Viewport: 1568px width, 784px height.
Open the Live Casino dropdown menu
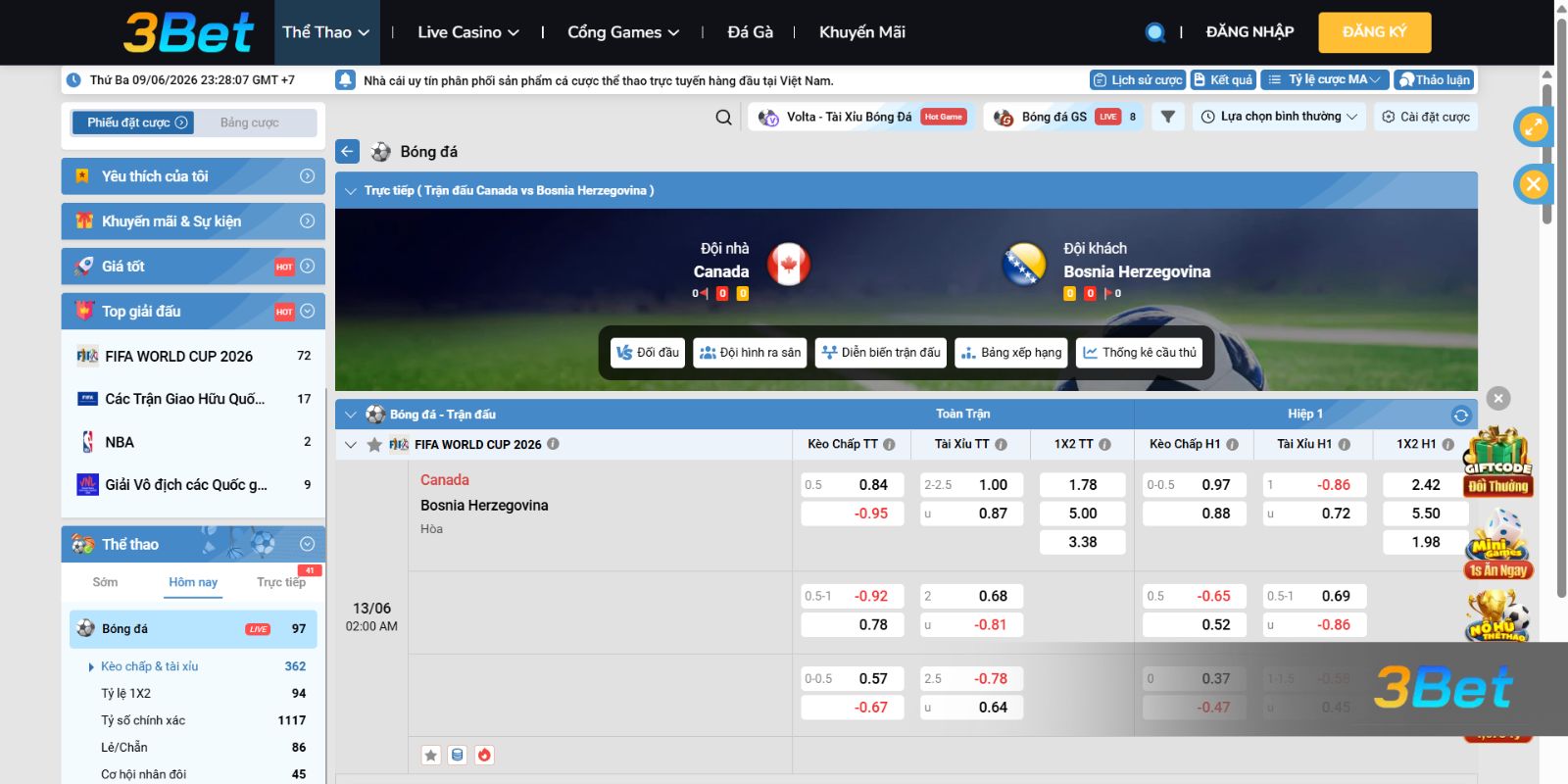point(468,32)
